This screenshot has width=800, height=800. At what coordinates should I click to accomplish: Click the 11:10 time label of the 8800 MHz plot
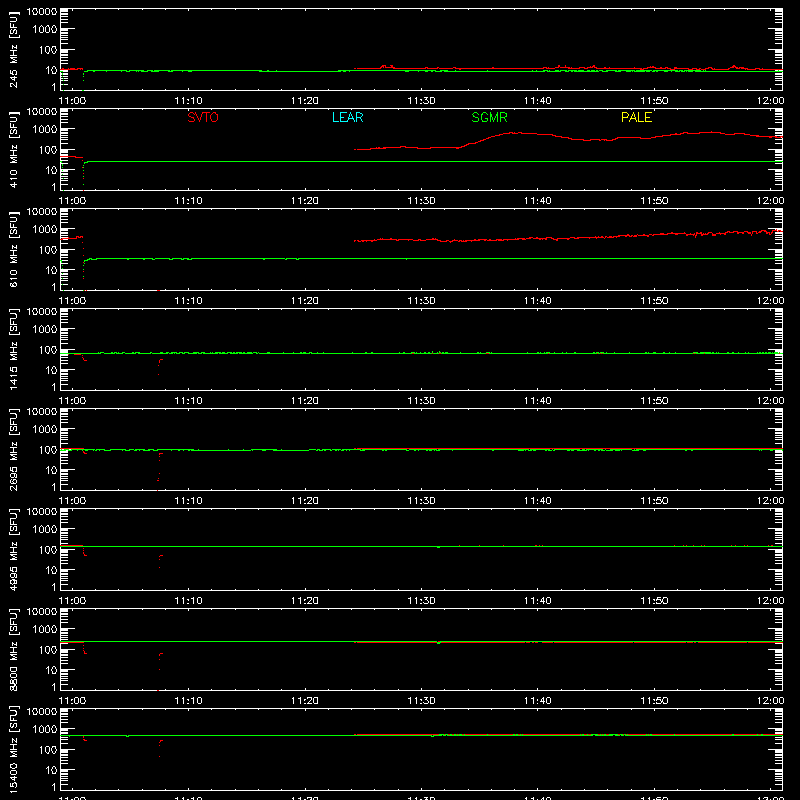click(188, 701)
